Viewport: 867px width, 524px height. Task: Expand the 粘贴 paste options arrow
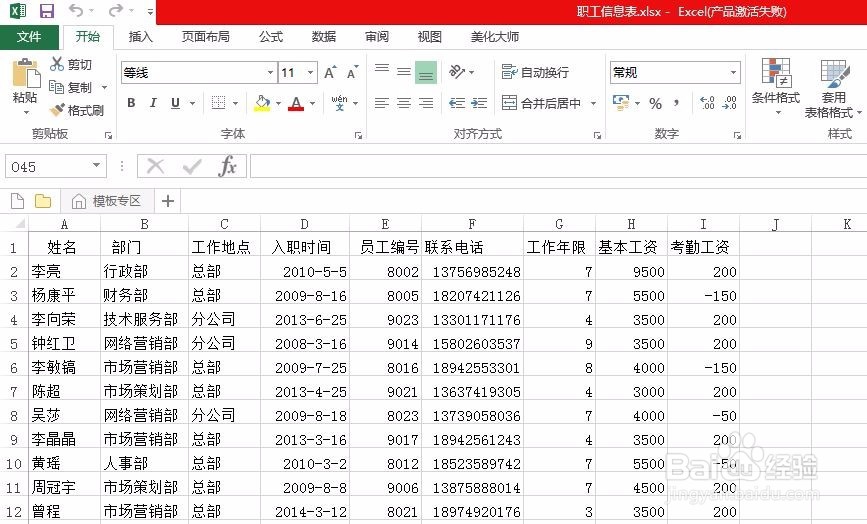[x=25, y=112]
